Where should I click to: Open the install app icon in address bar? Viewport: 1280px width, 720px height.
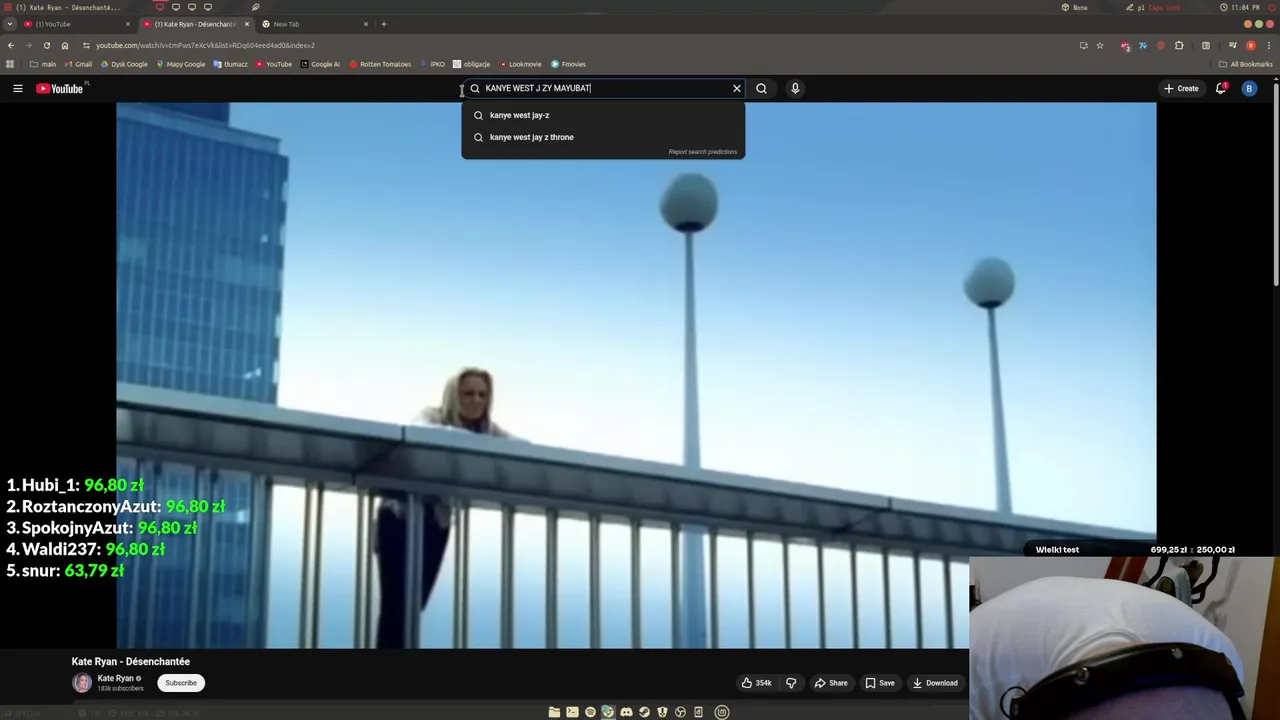click(1083, 45)
